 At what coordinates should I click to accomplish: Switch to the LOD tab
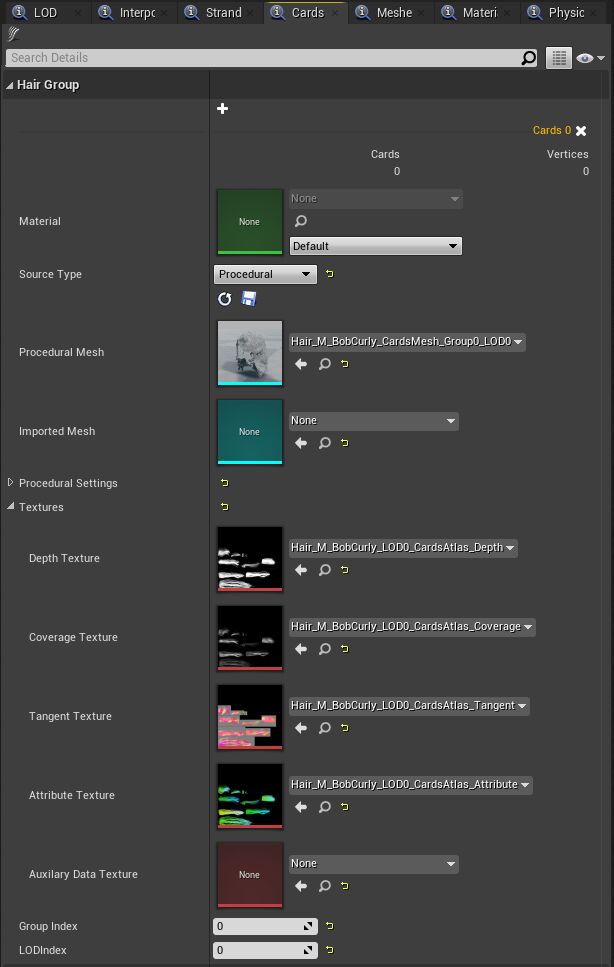coord(45,12)
